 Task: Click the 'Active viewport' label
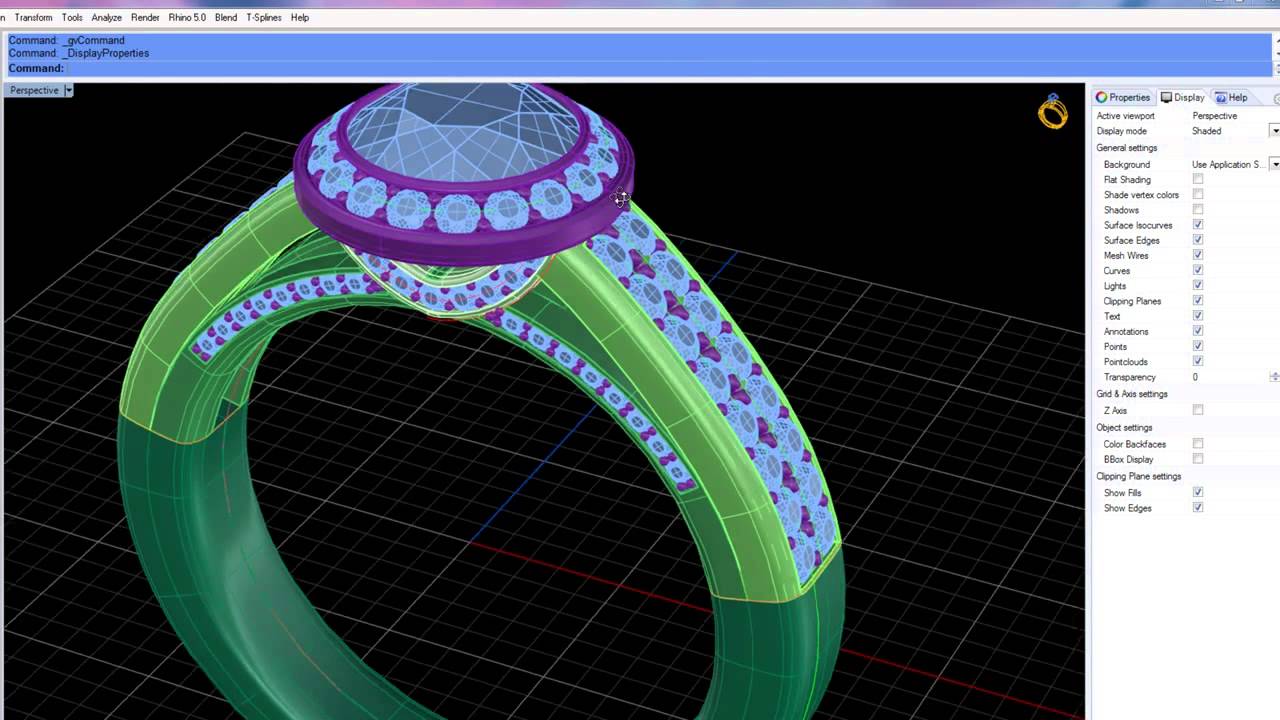(x=1125, y=116)
